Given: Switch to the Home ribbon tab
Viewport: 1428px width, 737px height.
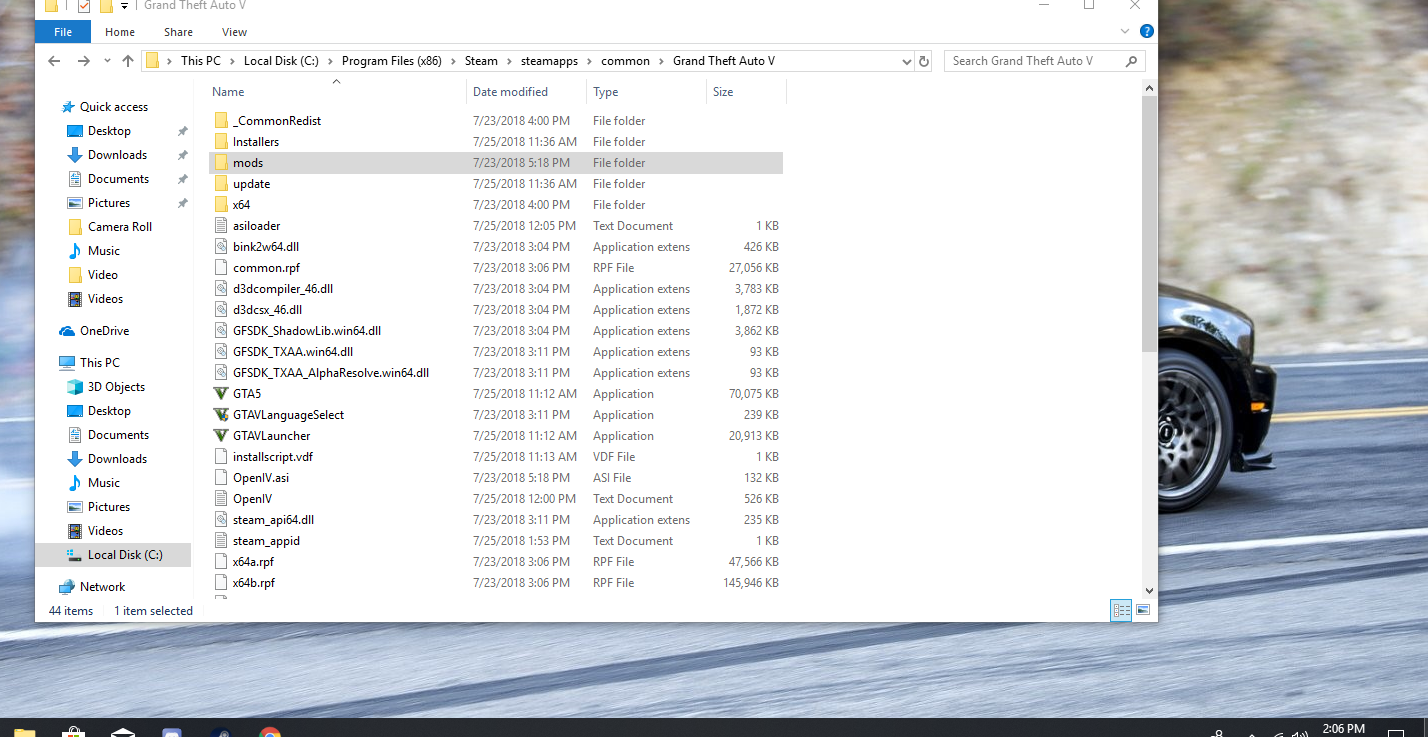Looking at the screenshot, I should (x=120, y=32).
